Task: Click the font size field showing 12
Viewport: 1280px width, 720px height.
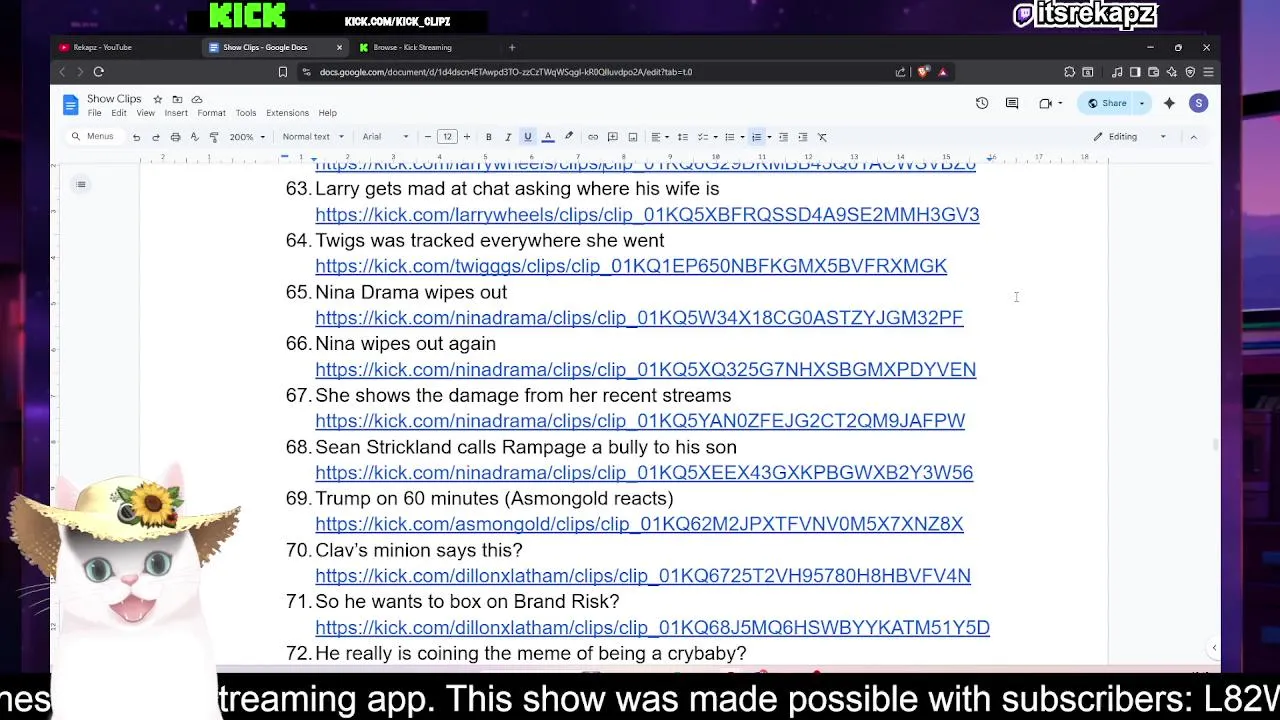Action: [447, 137]
